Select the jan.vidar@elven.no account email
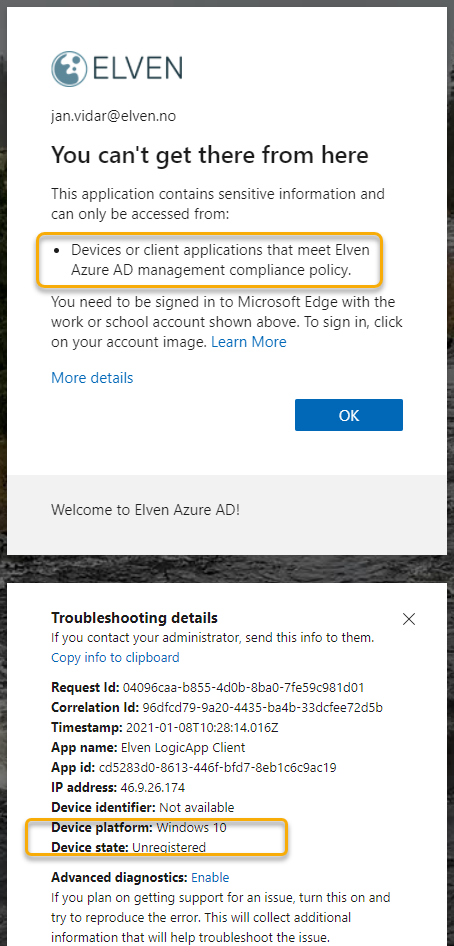The height and width of the screenshot is (946, 454). [113, 116]
